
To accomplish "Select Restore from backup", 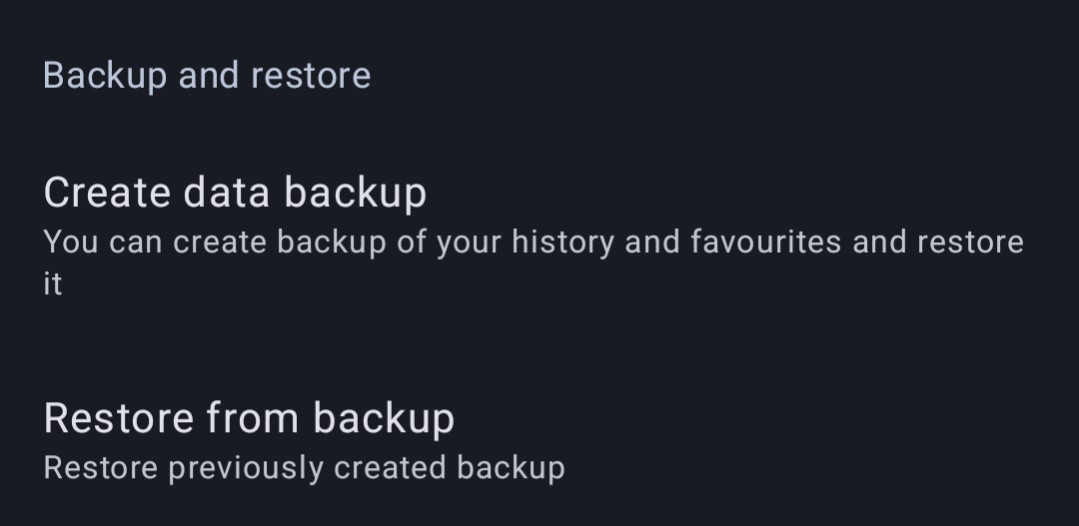I will 249,418.
